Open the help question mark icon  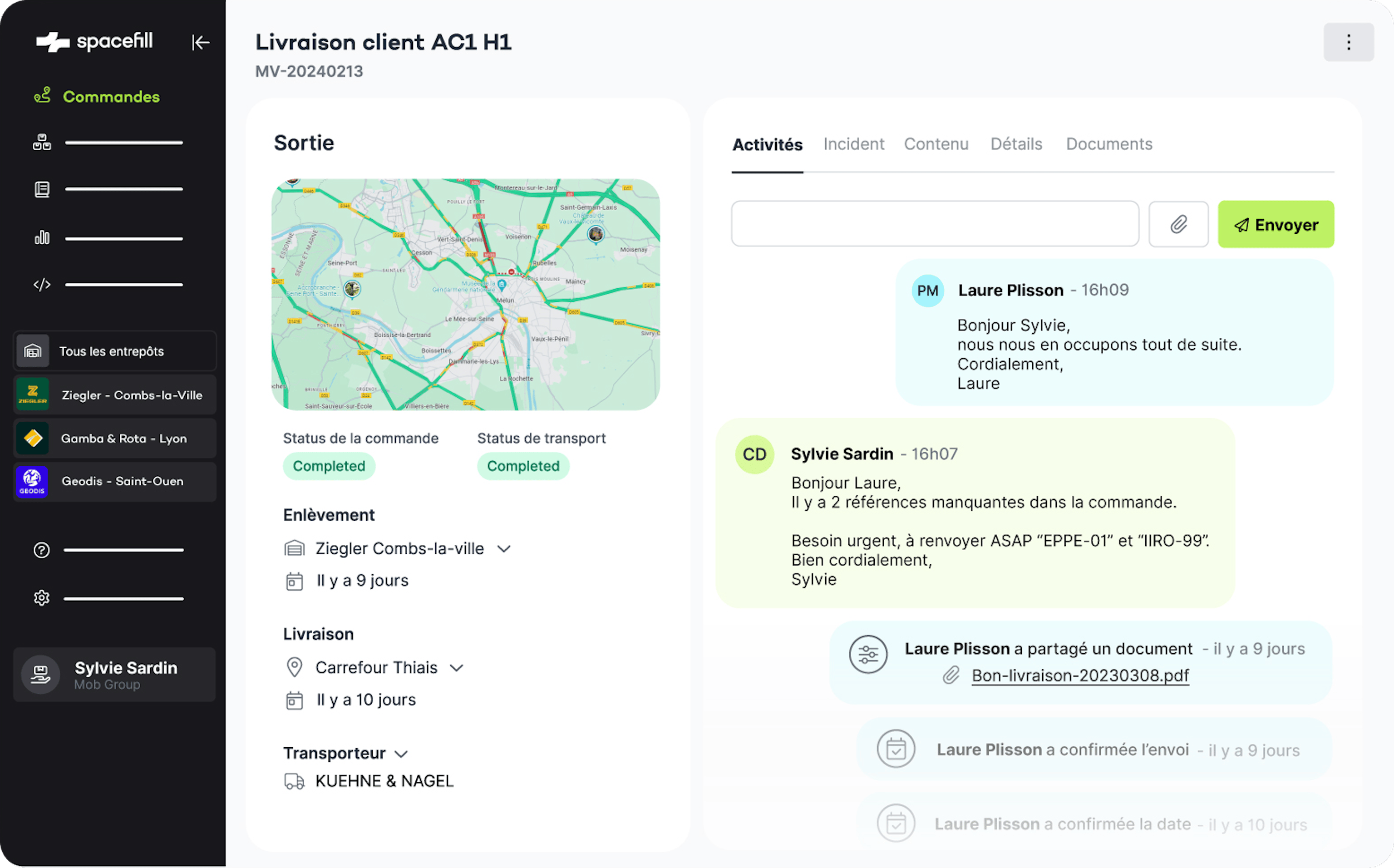(41, 550)
